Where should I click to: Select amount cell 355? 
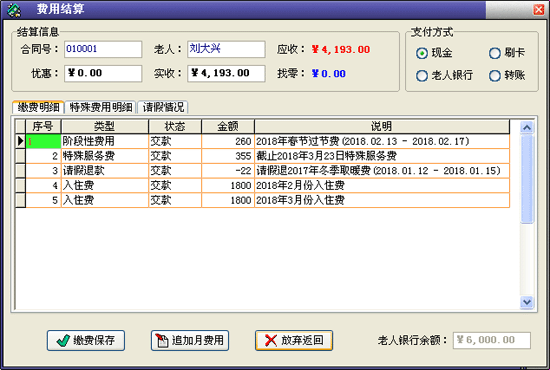pyautogui.click(x=228, y=156)
